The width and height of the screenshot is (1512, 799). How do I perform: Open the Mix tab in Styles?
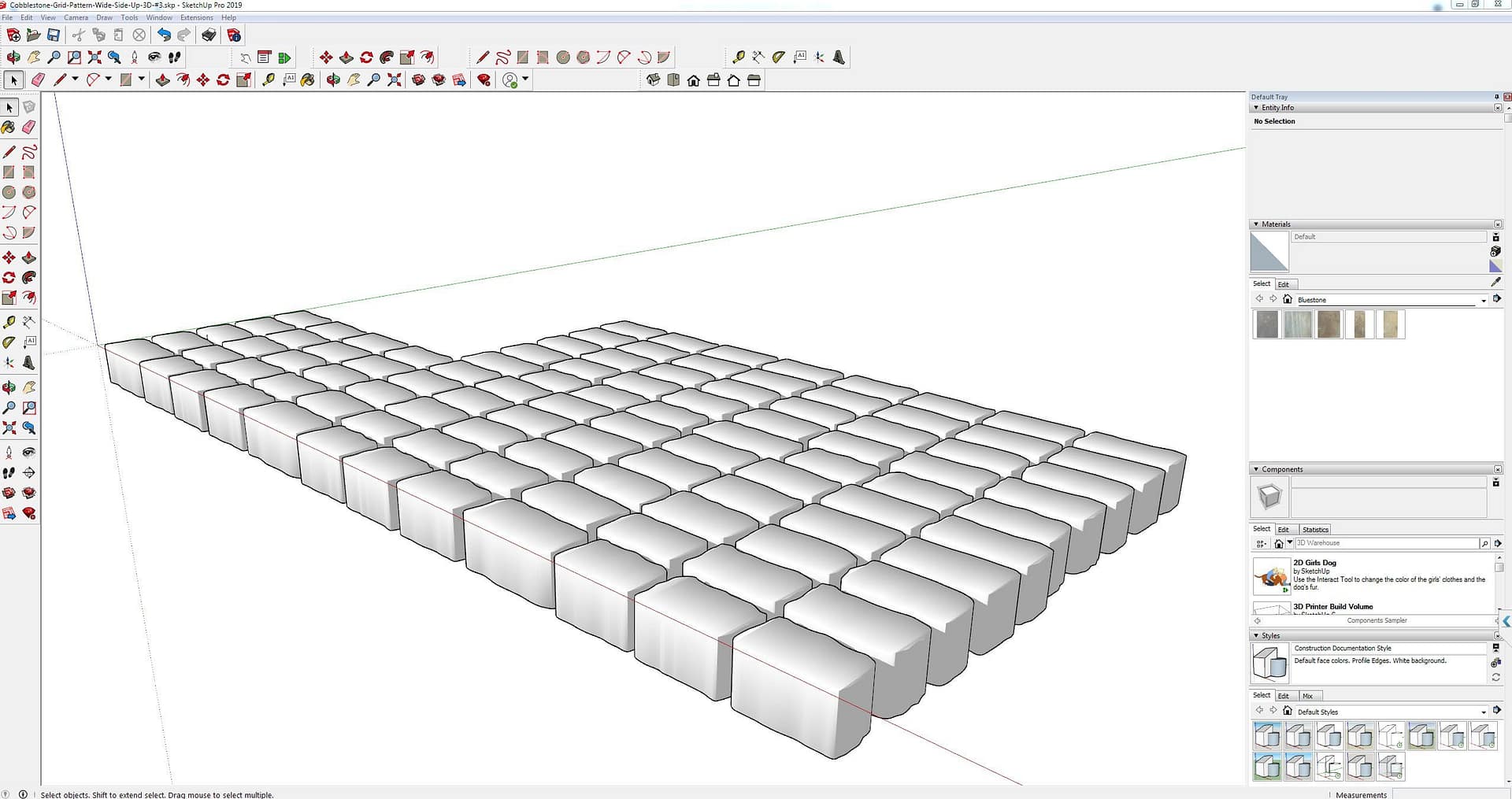coord(1307,696)
